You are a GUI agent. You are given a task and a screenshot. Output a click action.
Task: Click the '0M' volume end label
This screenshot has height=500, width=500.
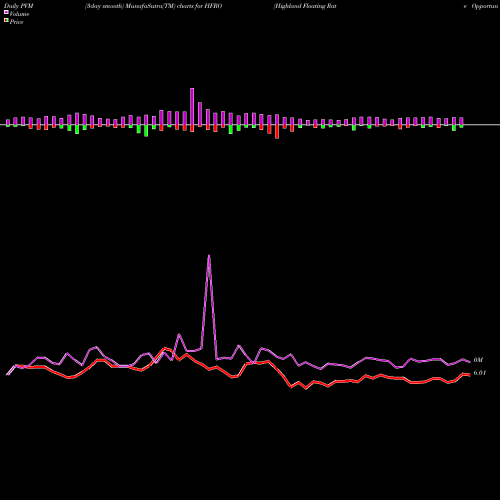pyautogui.click(x=478, y=360)
